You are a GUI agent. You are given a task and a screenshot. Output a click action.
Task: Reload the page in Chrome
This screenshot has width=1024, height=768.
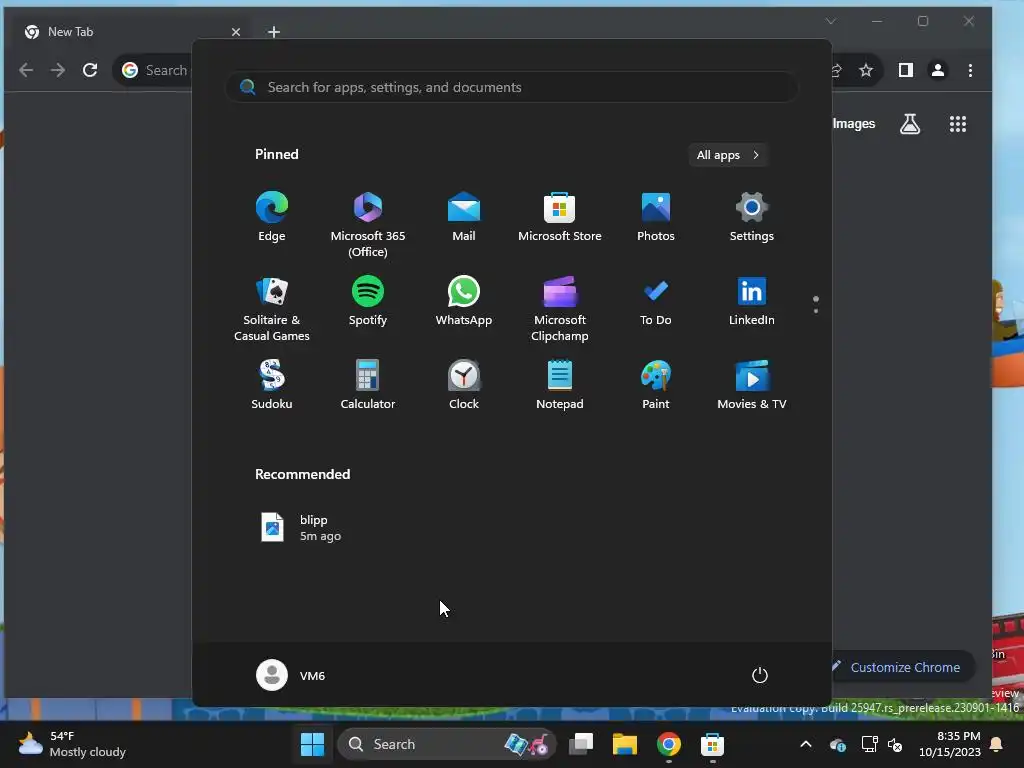pos(90,70)
